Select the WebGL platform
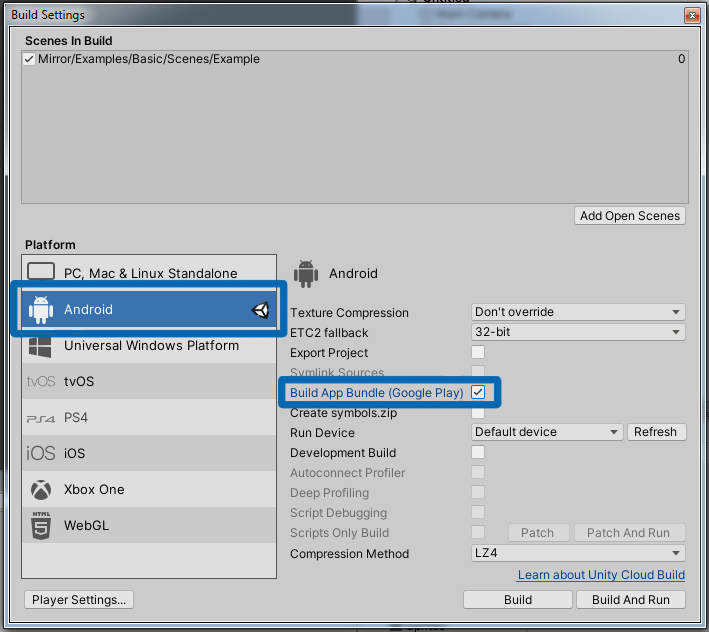Screen dimensions: 709x632 coord(149,525)
